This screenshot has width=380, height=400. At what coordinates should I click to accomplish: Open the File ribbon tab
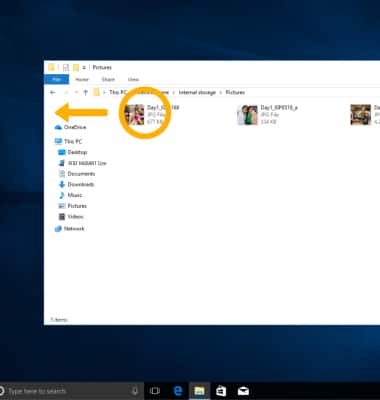[57, 79]
